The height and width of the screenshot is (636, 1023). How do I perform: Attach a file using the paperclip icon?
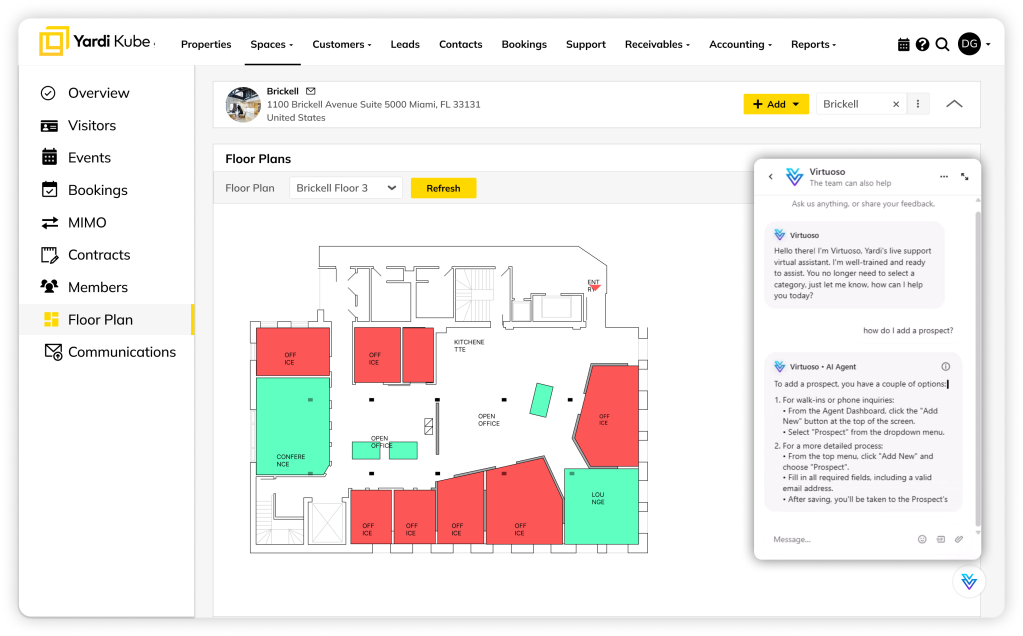point(959,539)
